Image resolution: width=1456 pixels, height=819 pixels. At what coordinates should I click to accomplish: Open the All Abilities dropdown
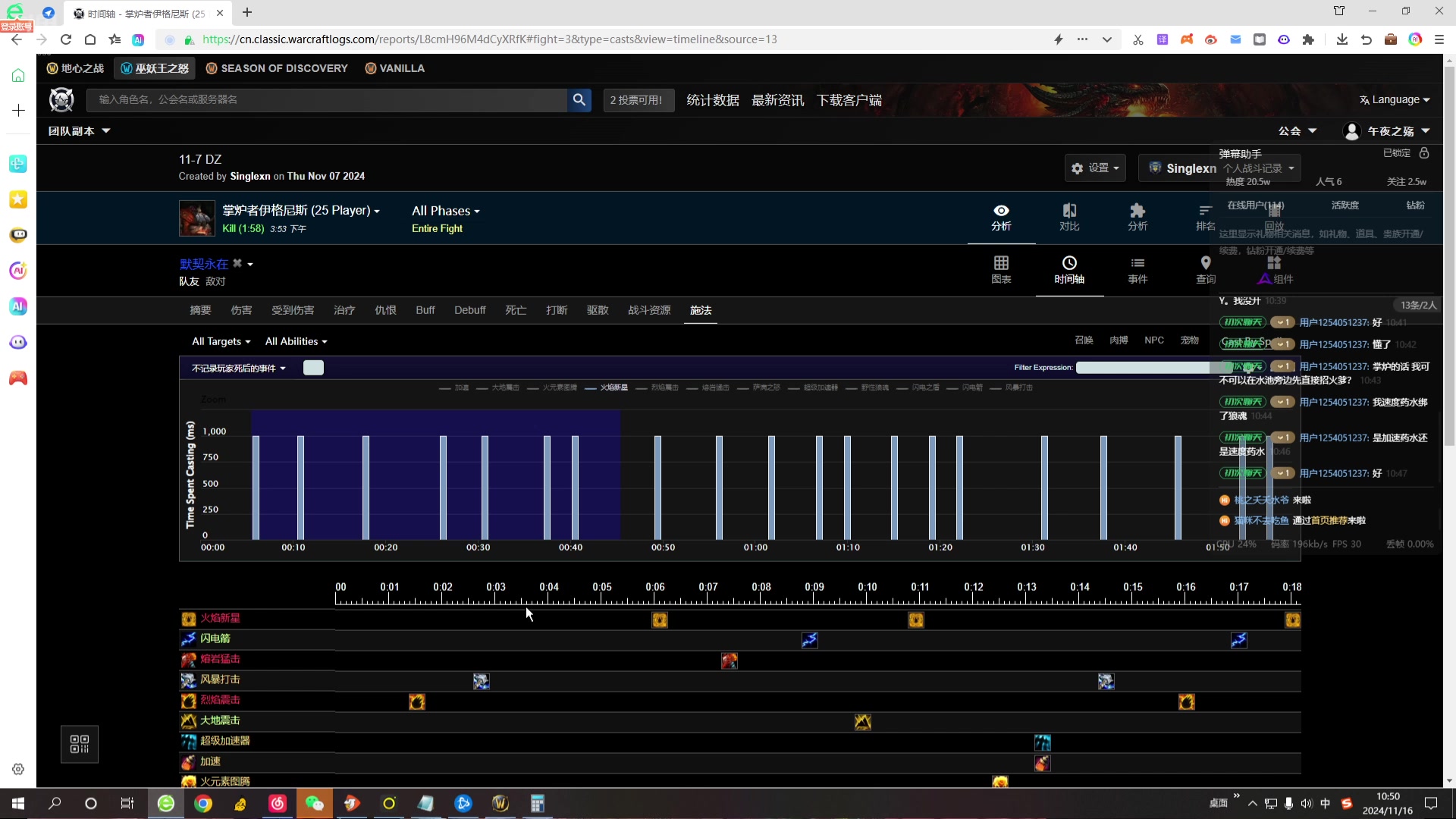pyautogui.click(x=296, y=341)
